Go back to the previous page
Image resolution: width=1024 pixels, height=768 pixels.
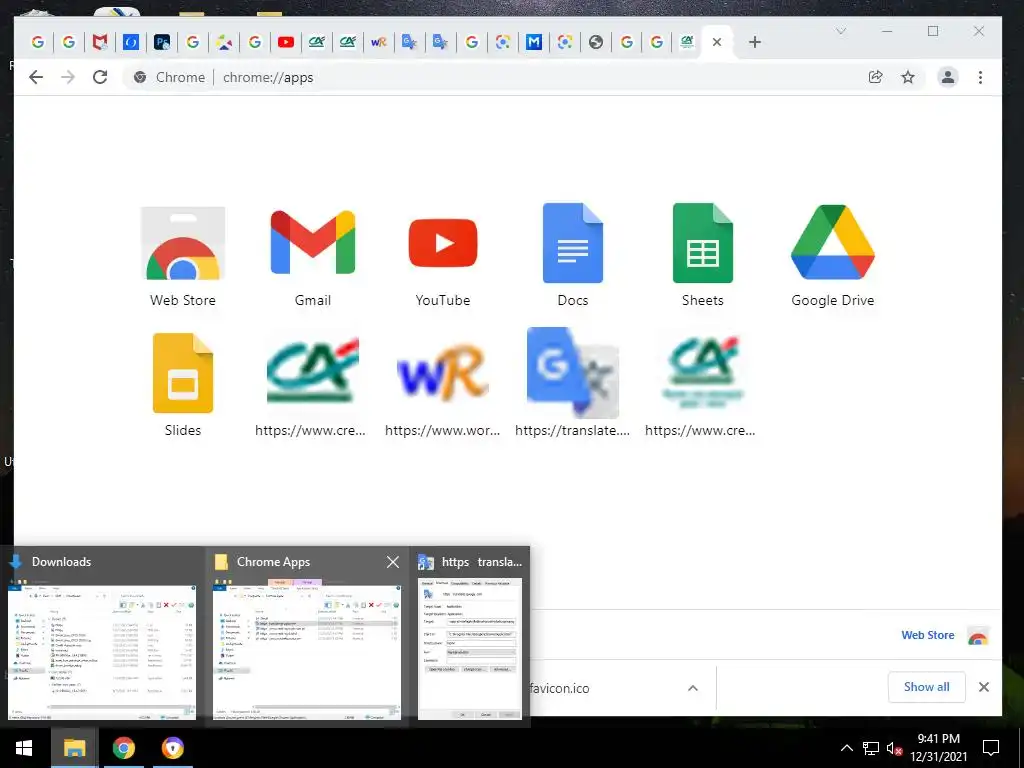click(36, 77)
